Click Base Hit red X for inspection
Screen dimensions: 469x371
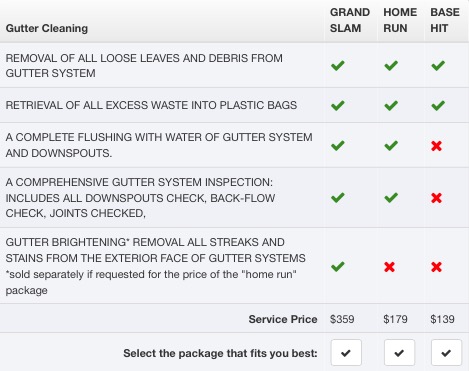tap(436, 198)
